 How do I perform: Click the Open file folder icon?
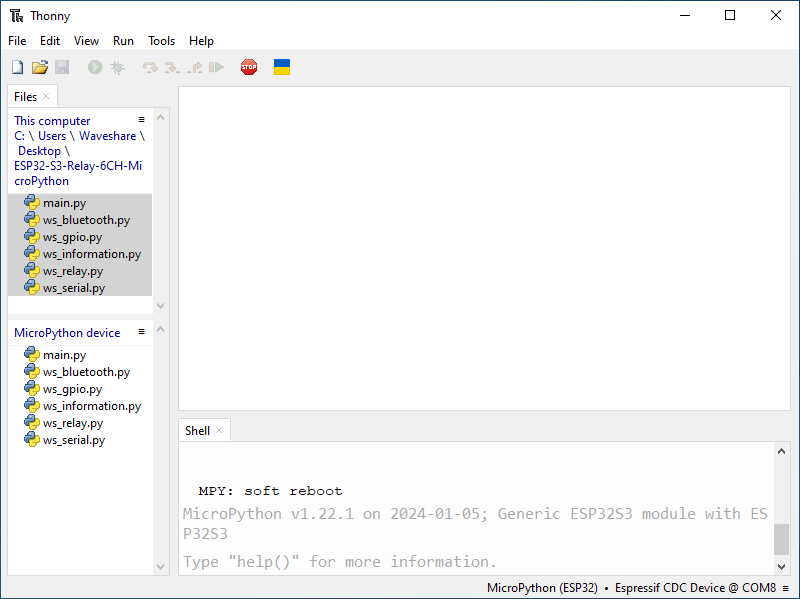point(40,67)
